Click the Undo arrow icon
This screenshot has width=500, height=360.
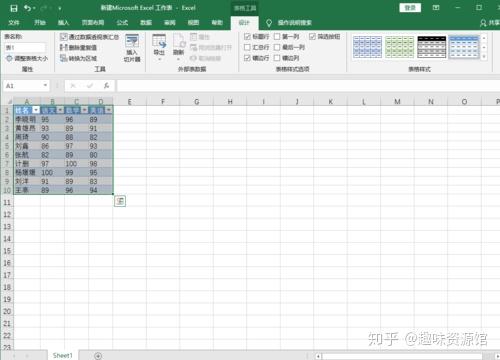(27, 8)
